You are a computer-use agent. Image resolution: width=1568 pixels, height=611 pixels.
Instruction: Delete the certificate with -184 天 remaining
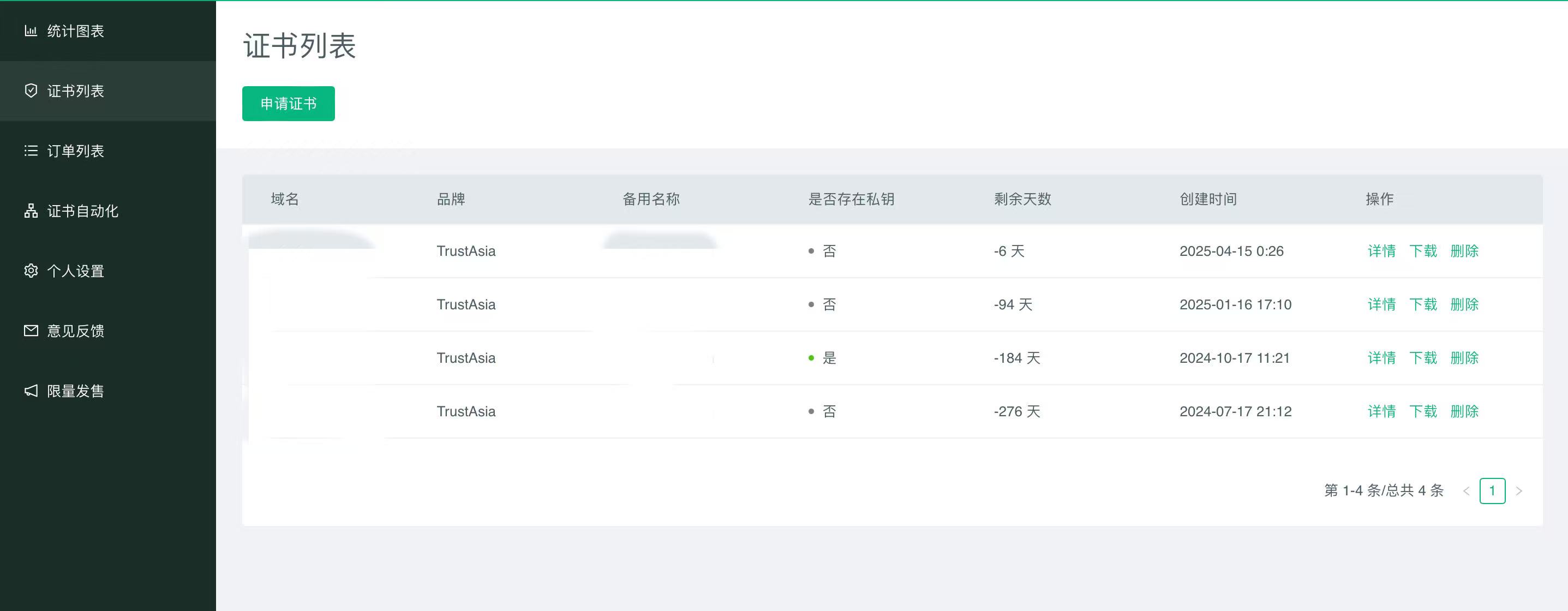[x=1464, y=358]
